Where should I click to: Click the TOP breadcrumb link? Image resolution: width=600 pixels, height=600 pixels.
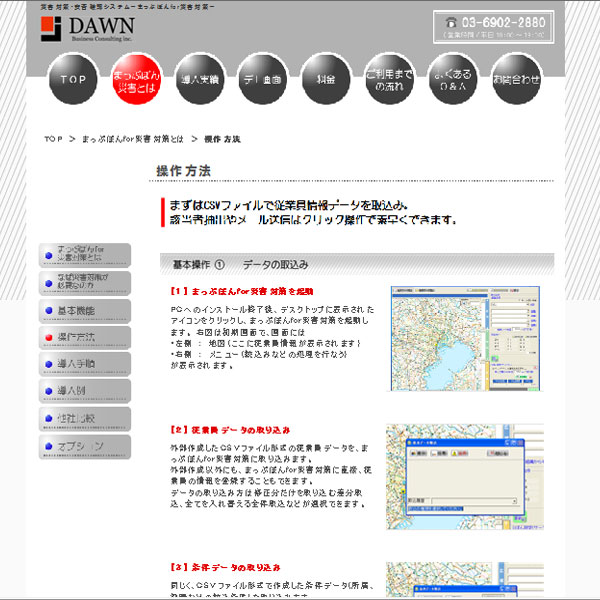click(53, 139)
